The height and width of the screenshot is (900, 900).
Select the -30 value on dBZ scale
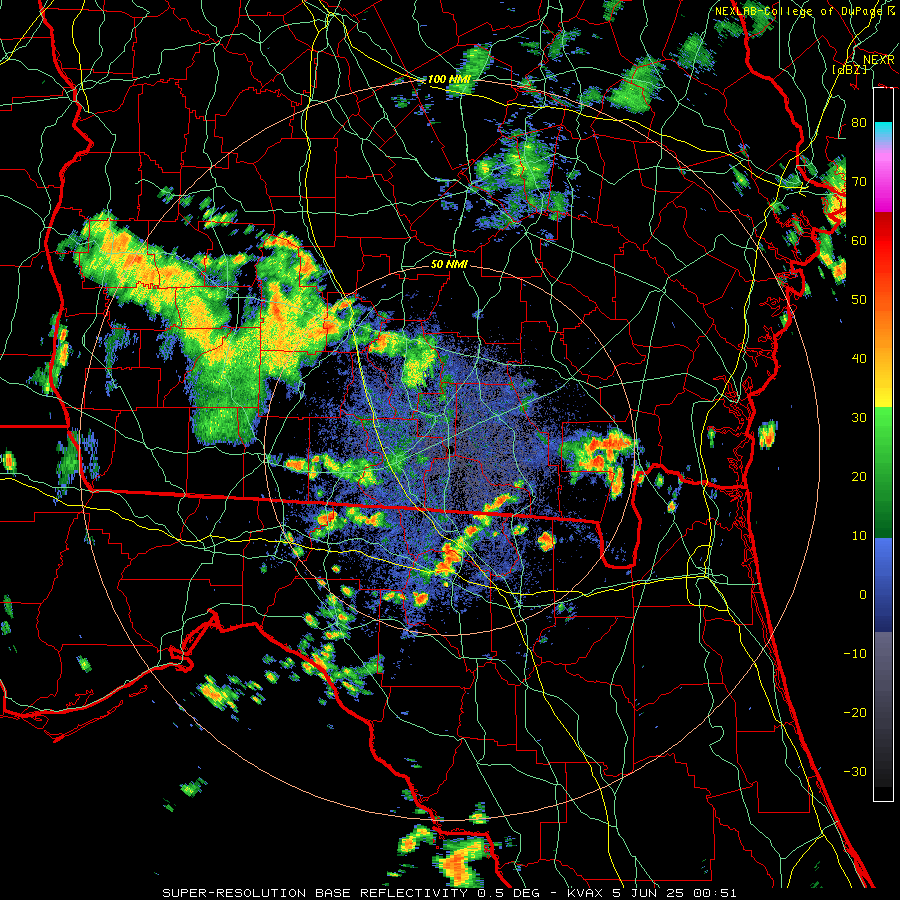point(855,771)
